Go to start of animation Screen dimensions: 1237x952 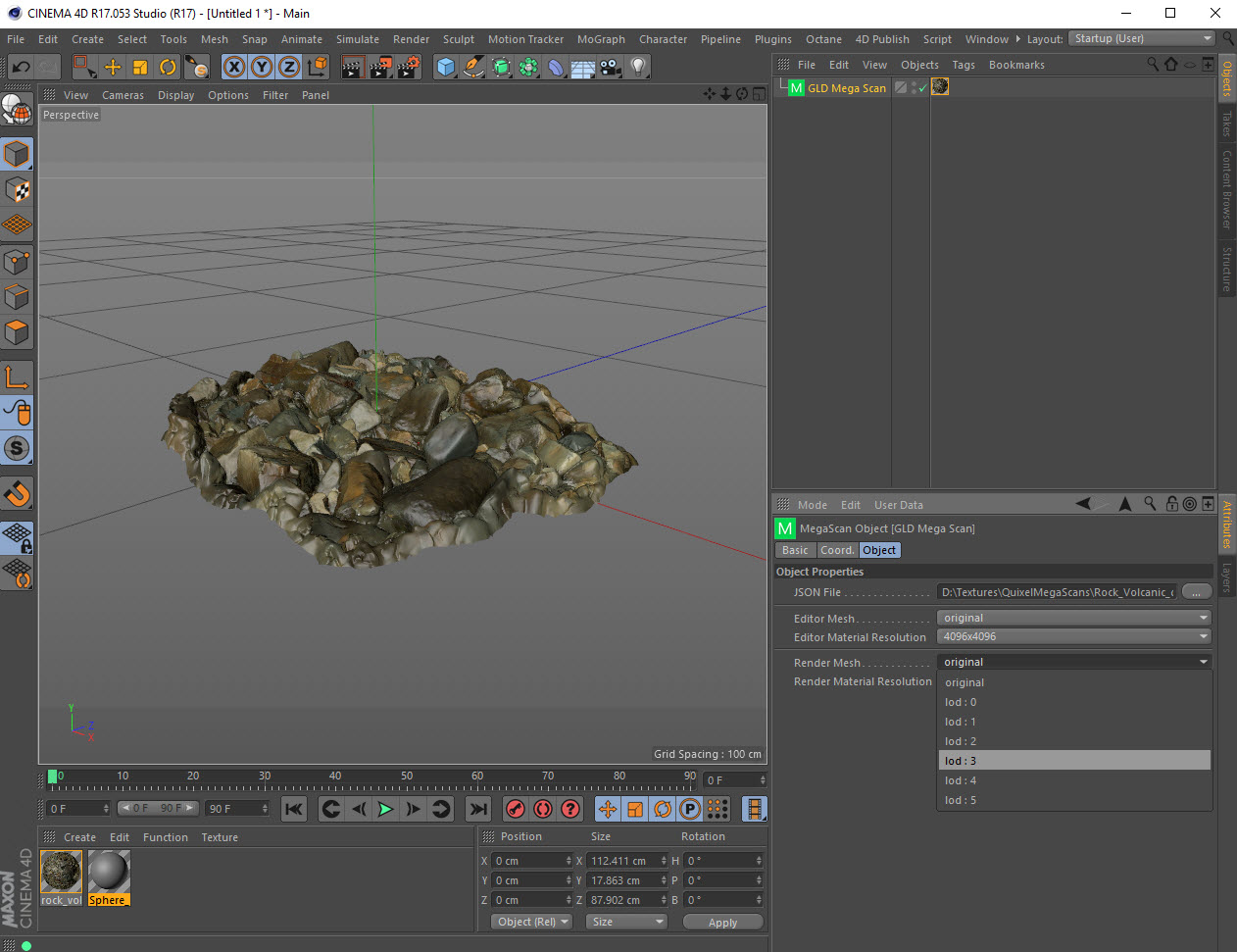[293, 809]
